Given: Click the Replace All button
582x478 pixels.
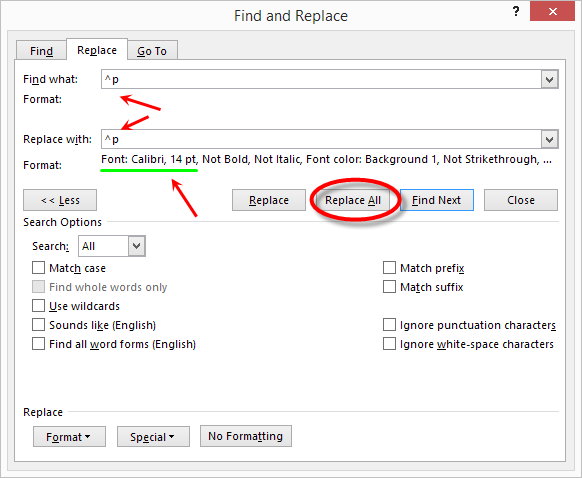Looking at the screenshot, I should (353, 200).
